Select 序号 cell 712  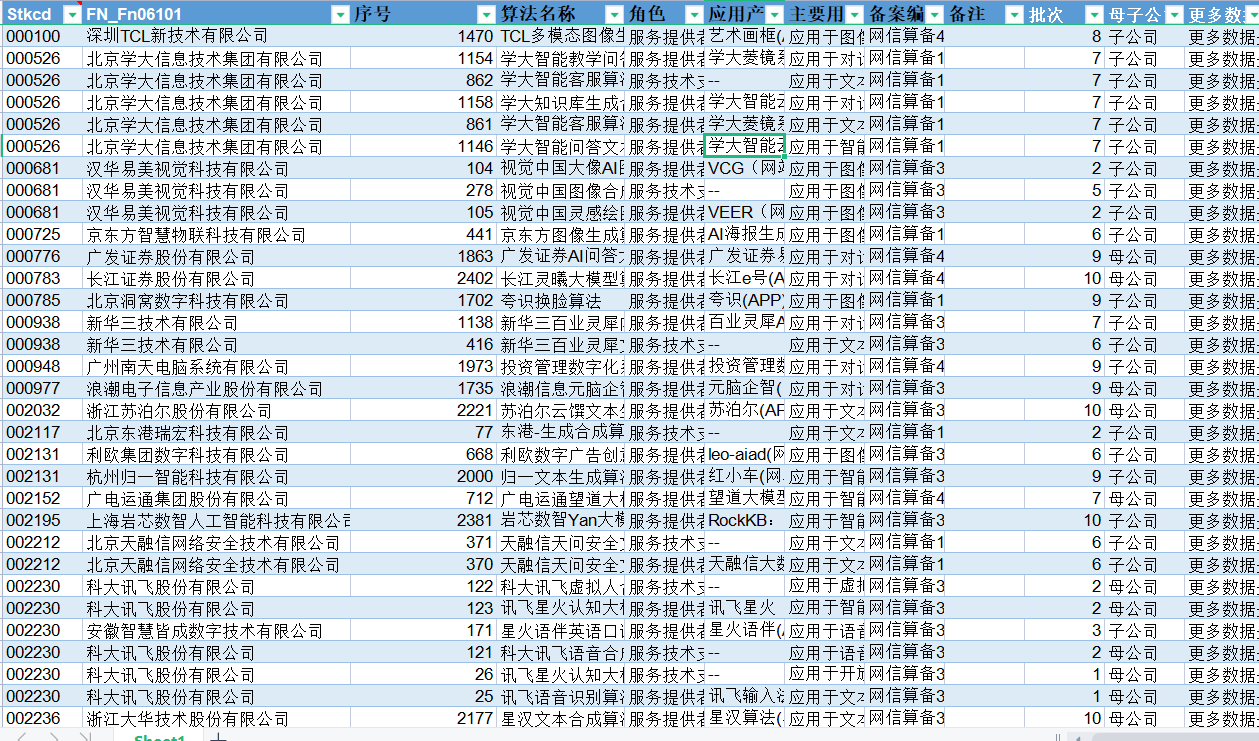tap(424, 498)
